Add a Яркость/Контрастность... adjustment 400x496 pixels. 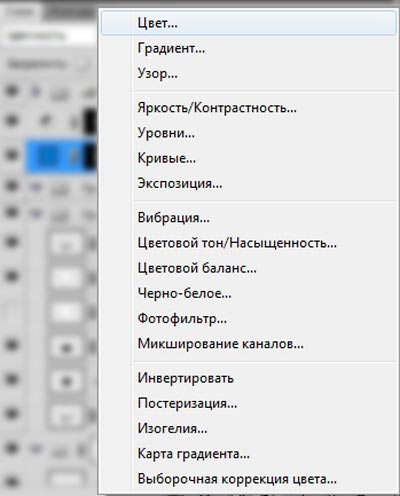pyautogui.click(x=249, y=108)
